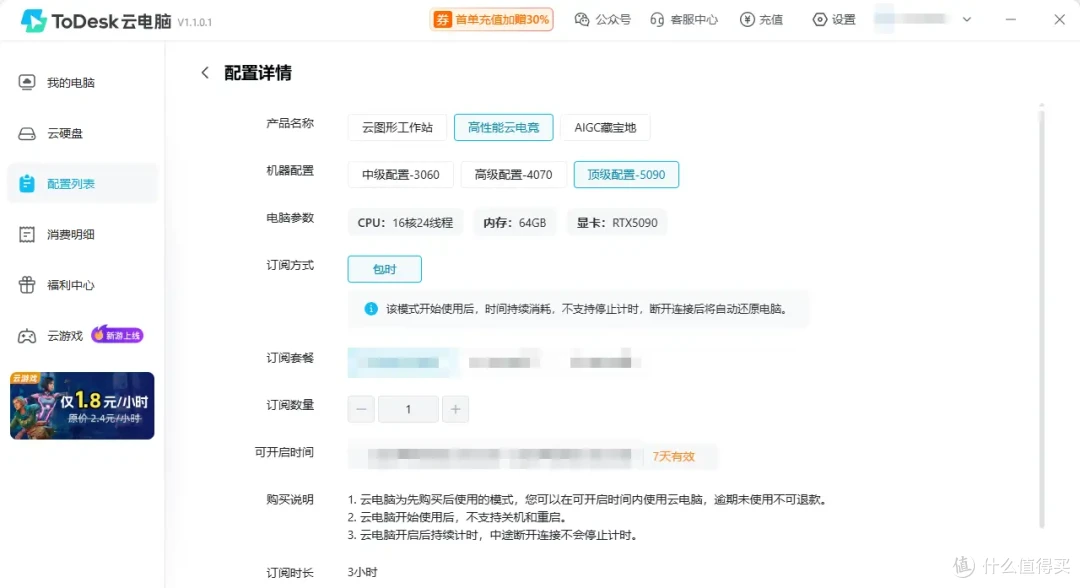Click the info icon in the notice
1080x588 pixels.
371,308
